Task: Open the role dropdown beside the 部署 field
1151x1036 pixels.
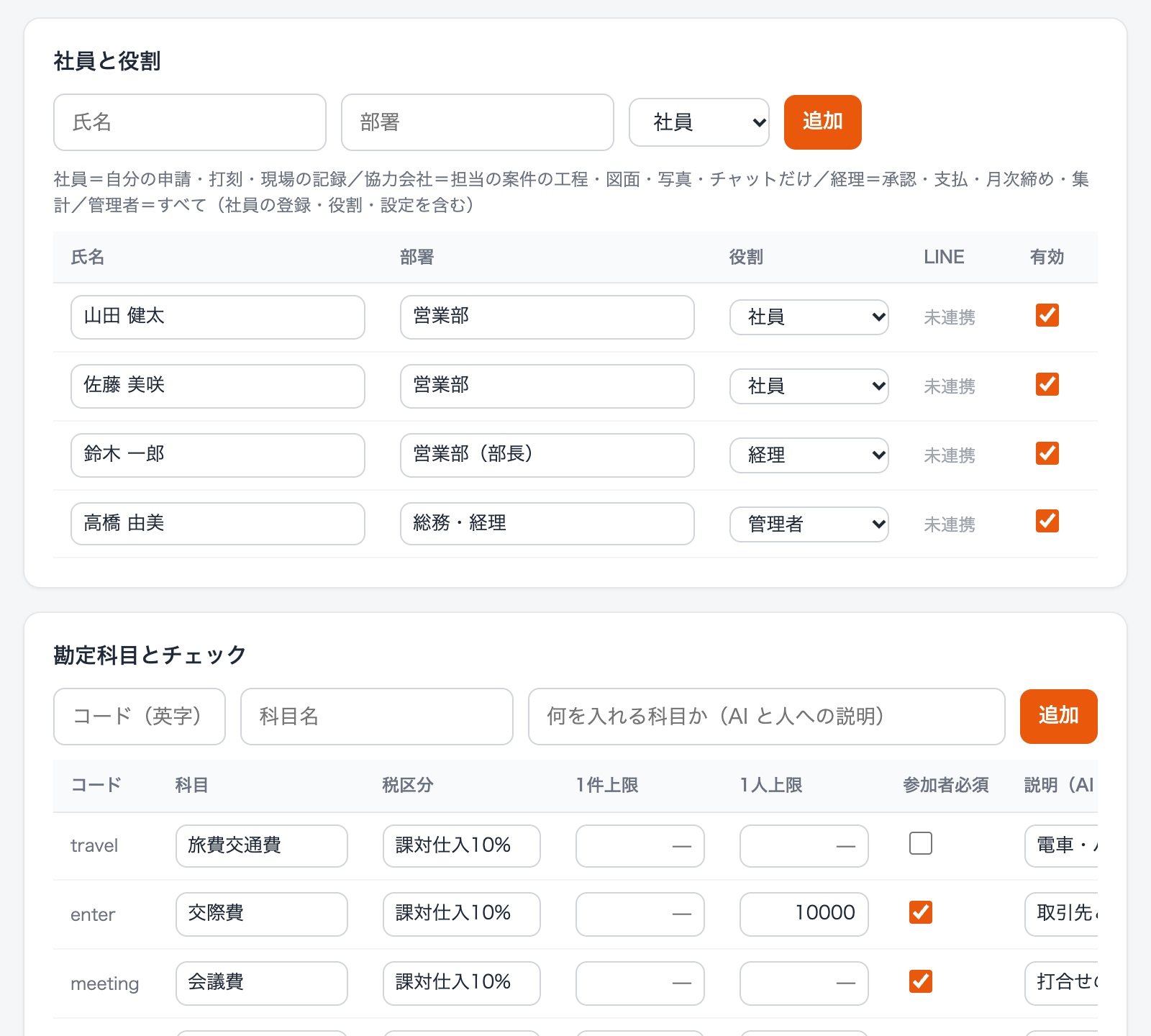Action: 699,122
